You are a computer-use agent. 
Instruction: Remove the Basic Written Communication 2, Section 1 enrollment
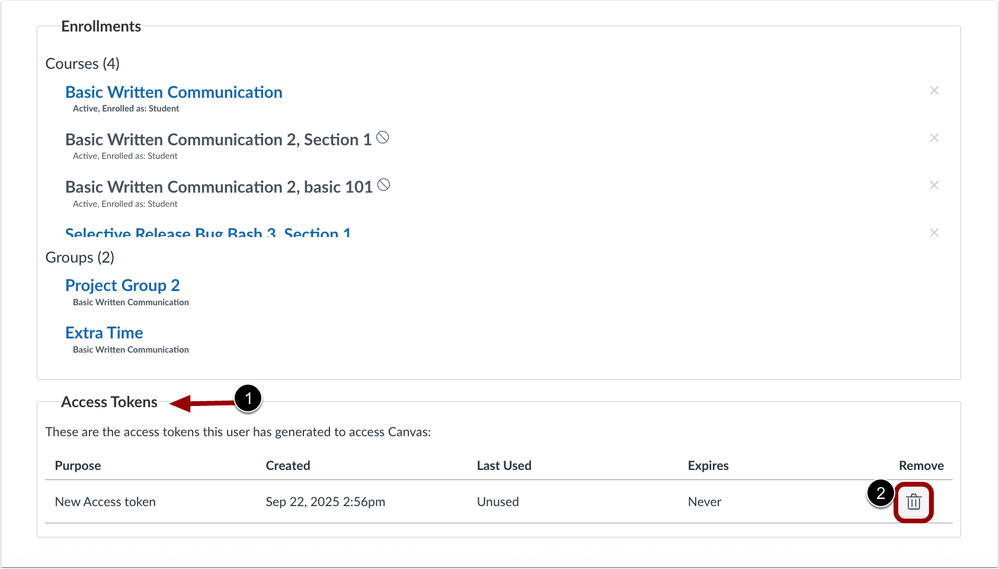pos(934,138)
